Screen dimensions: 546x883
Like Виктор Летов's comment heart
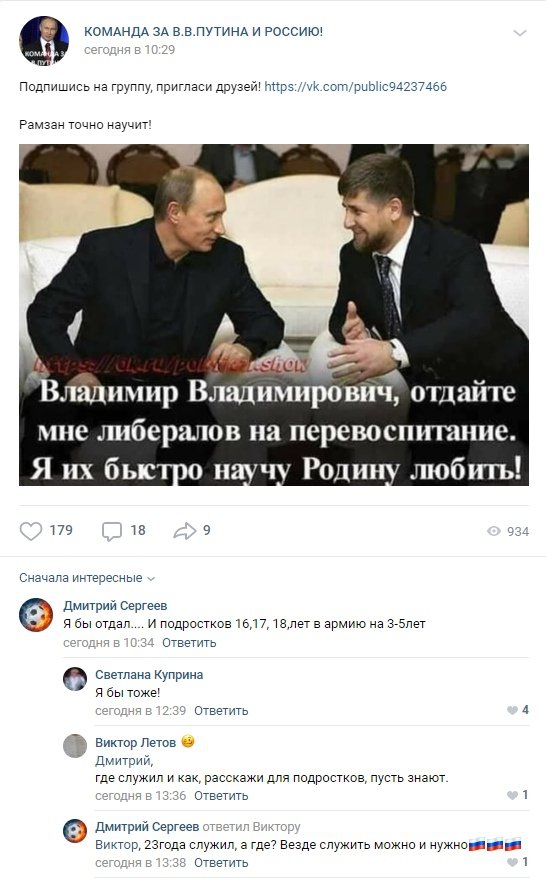click(512, 795)
